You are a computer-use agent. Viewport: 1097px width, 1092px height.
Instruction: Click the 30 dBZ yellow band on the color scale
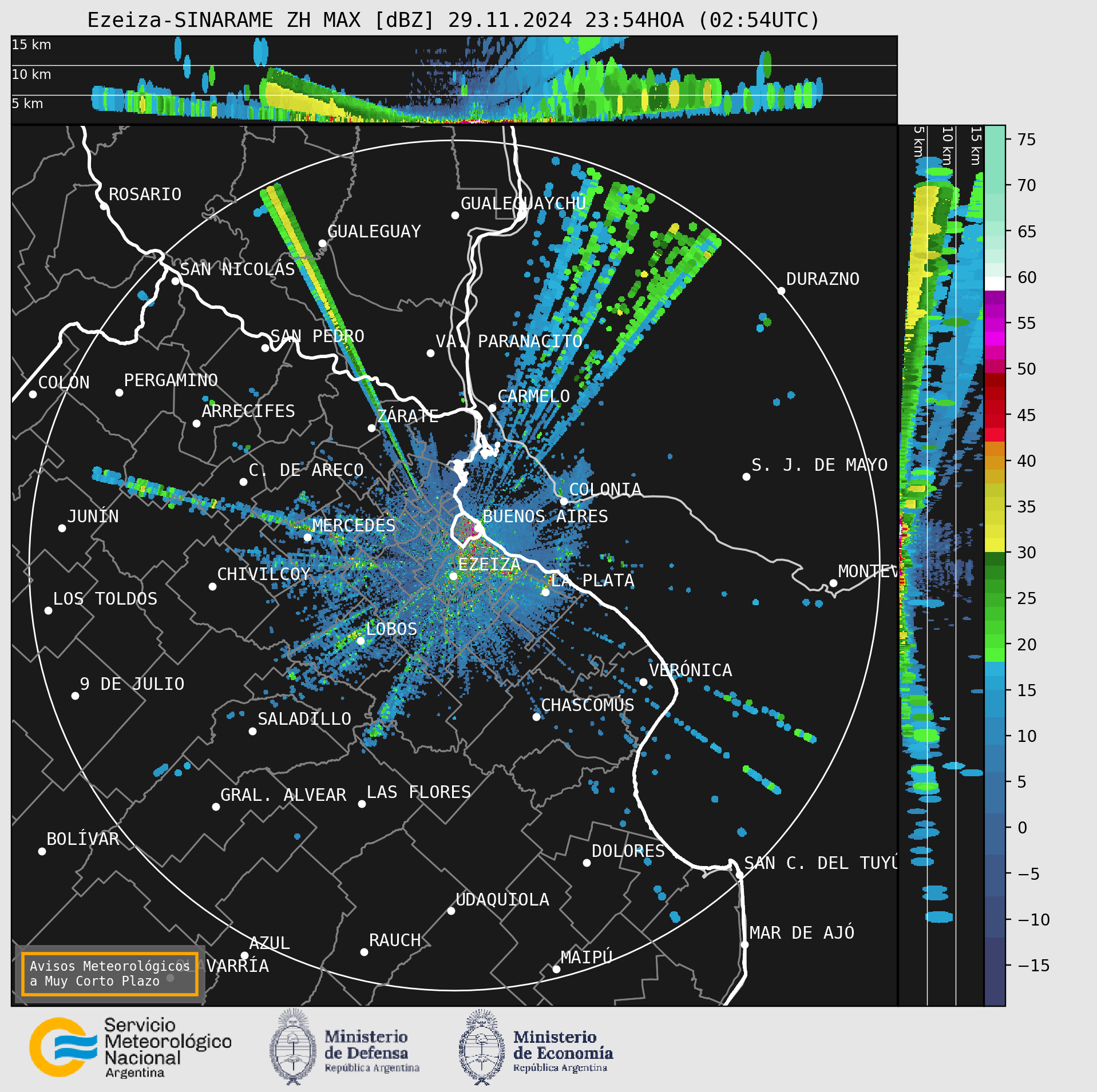(x=995, y=545)
